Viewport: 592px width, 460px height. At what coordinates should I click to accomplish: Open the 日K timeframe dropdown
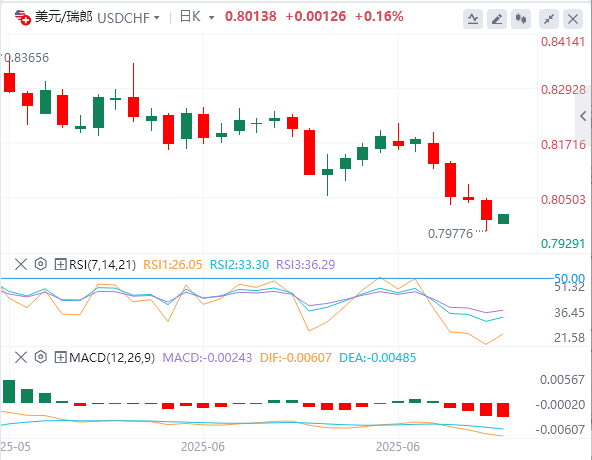197,17
